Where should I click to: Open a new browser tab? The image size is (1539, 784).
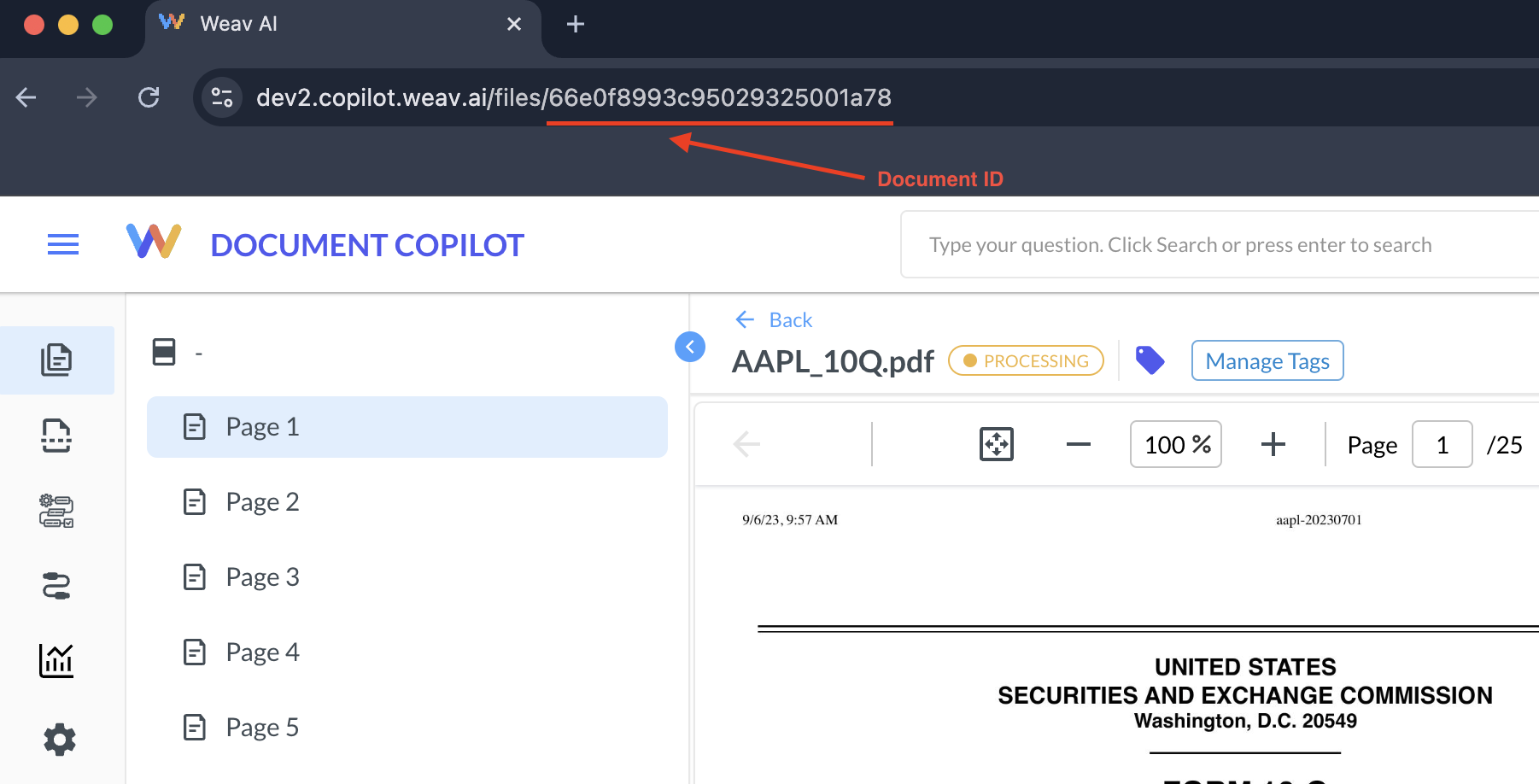[576, 24]
